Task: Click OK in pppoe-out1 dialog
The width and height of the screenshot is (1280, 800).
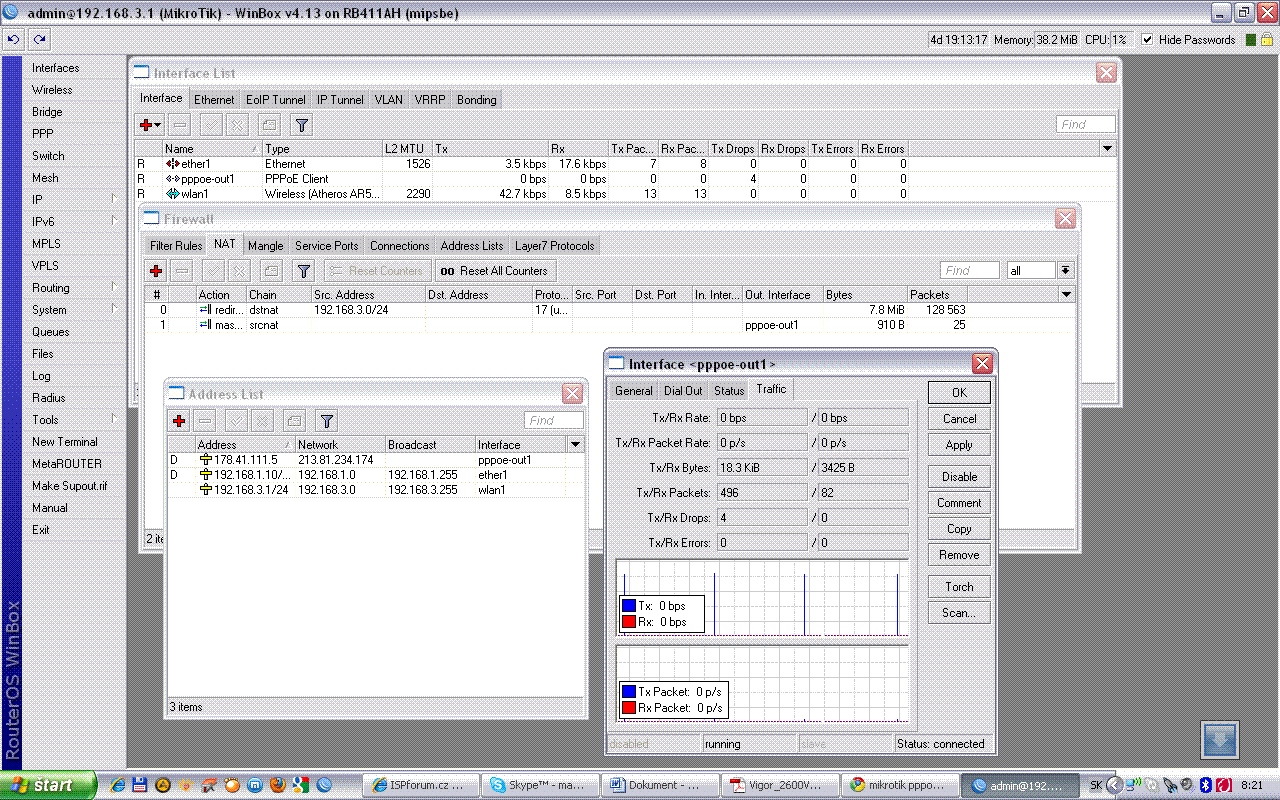Action: 959,393
